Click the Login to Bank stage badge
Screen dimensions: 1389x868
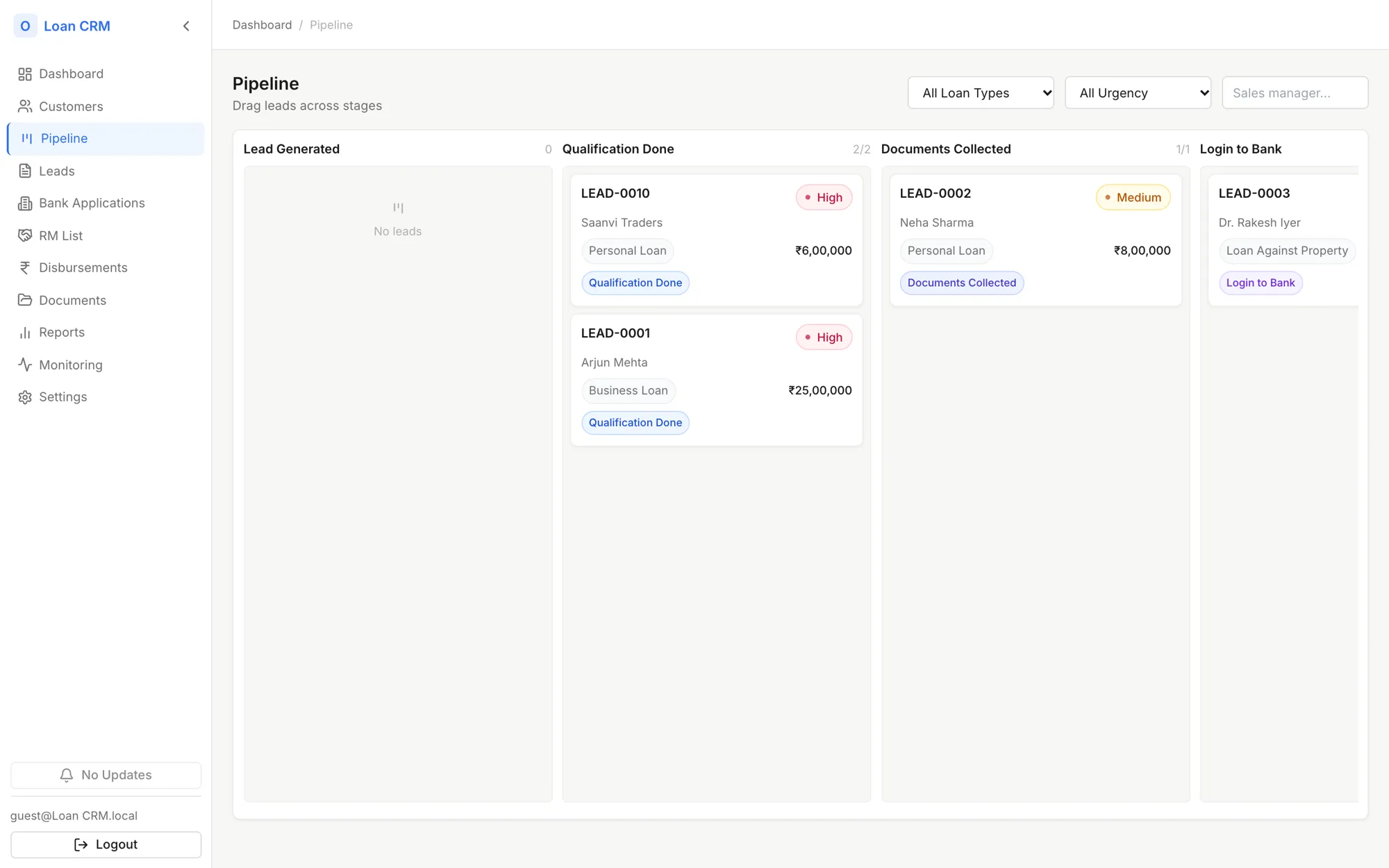coord(1260,283)
